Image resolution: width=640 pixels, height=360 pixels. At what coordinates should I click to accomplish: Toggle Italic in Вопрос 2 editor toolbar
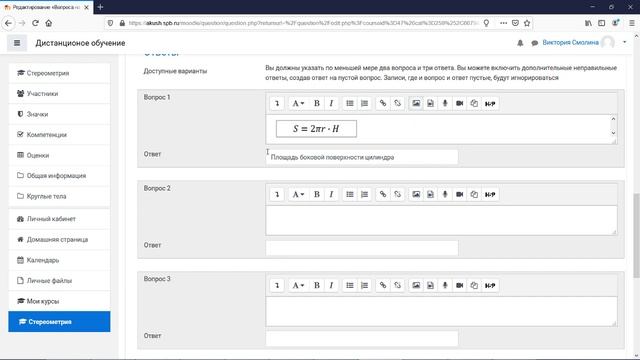(331, 195)
